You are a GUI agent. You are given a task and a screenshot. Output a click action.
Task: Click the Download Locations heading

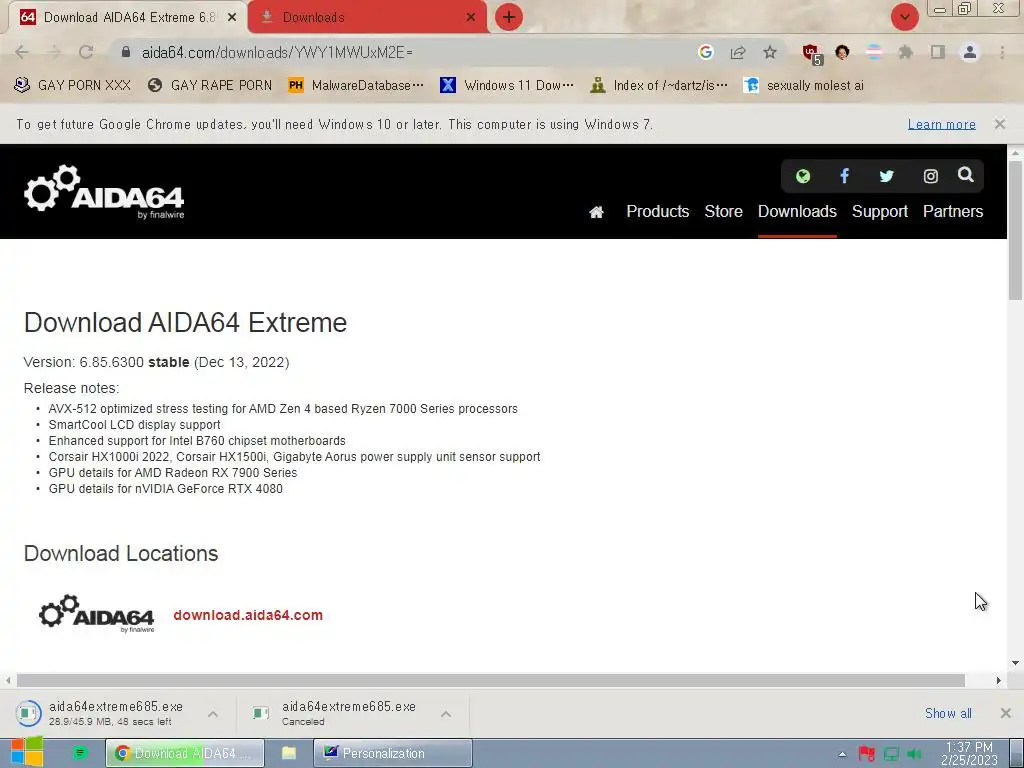(x=121, y=553)
